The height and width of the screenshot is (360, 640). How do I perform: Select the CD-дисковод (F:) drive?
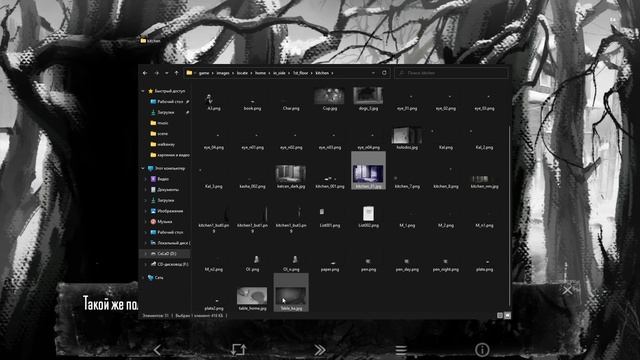coord(169,264)
